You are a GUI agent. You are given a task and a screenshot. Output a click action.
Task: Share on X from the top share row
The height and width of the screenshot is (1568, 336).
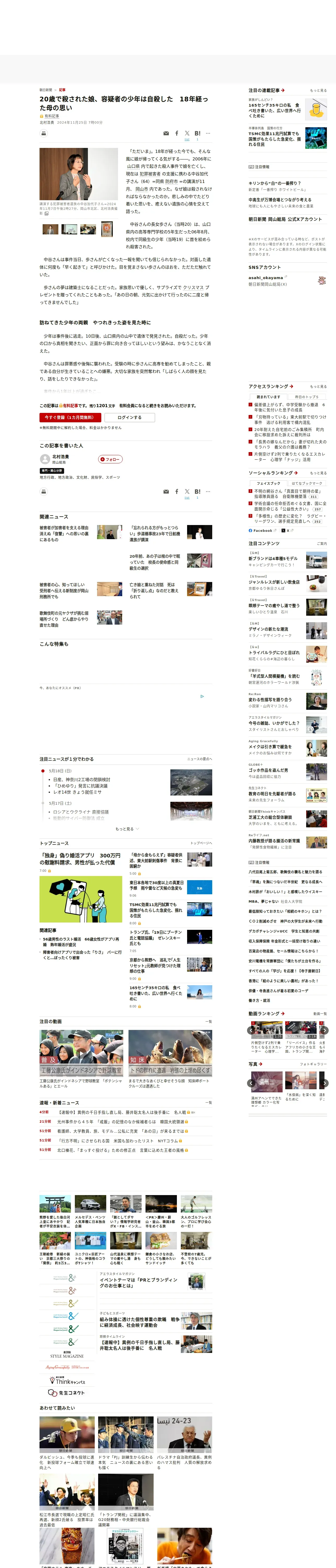187,133
